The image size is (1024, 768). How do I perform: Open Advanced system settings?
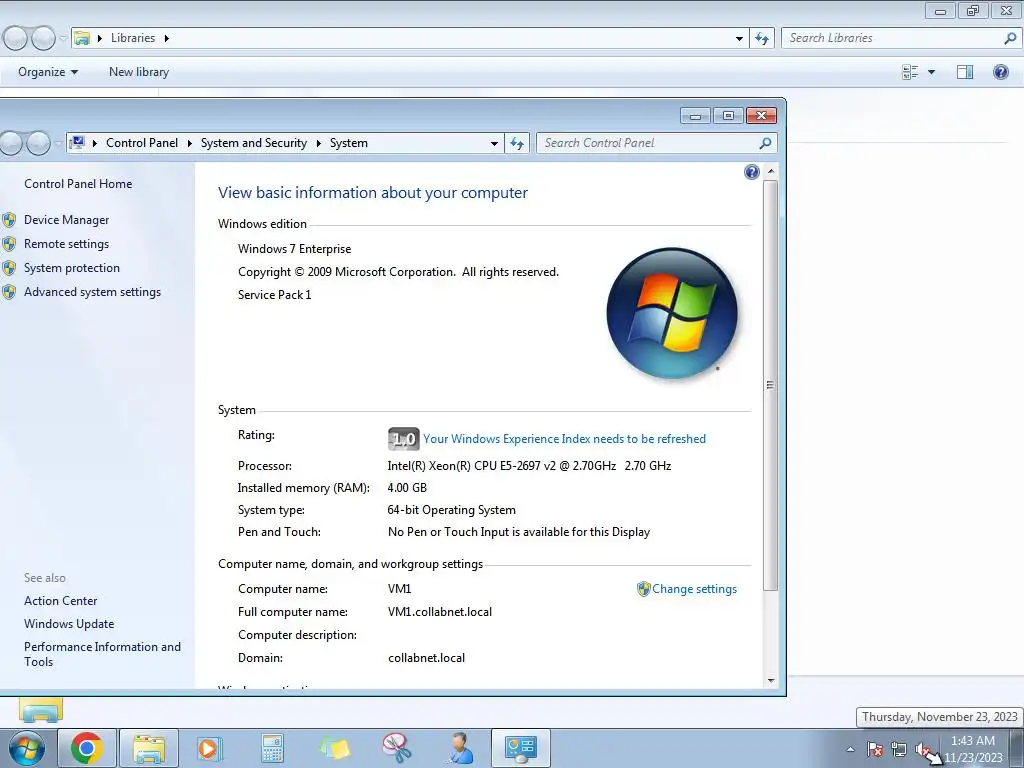(92, 292)
